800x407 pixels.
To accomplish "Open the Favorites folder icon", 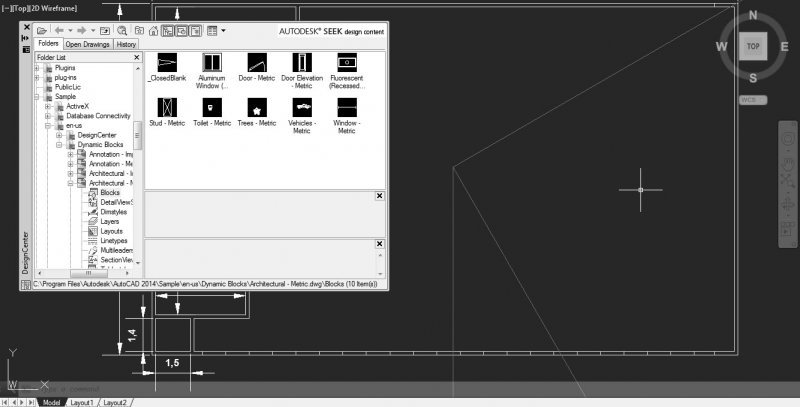I will [139, 31].
